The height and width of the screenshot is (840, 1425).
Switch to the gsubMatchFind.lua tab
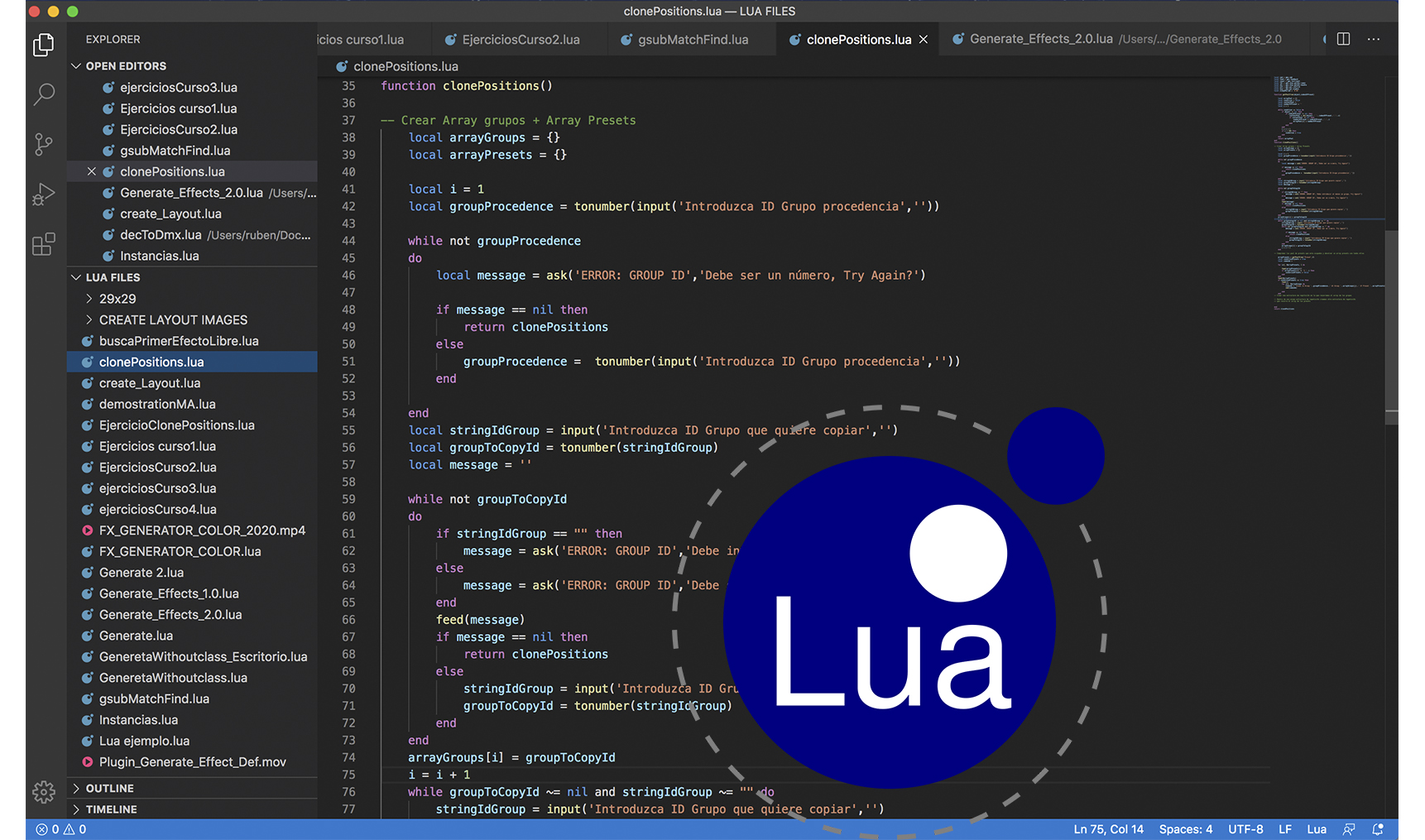[x=693, y=40]
